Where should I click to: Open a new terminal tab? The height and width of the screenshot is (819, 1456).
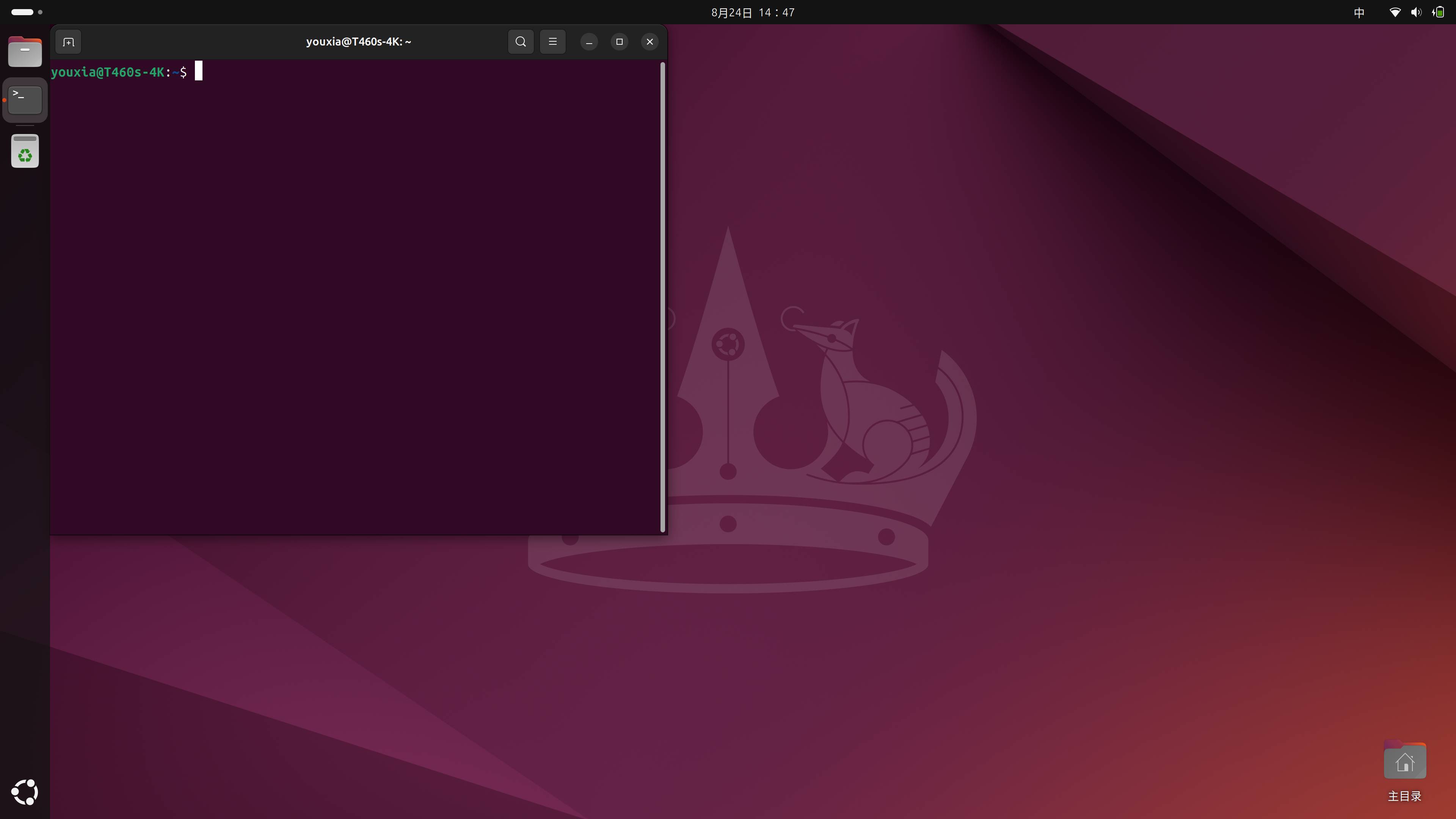click(68, 42)
